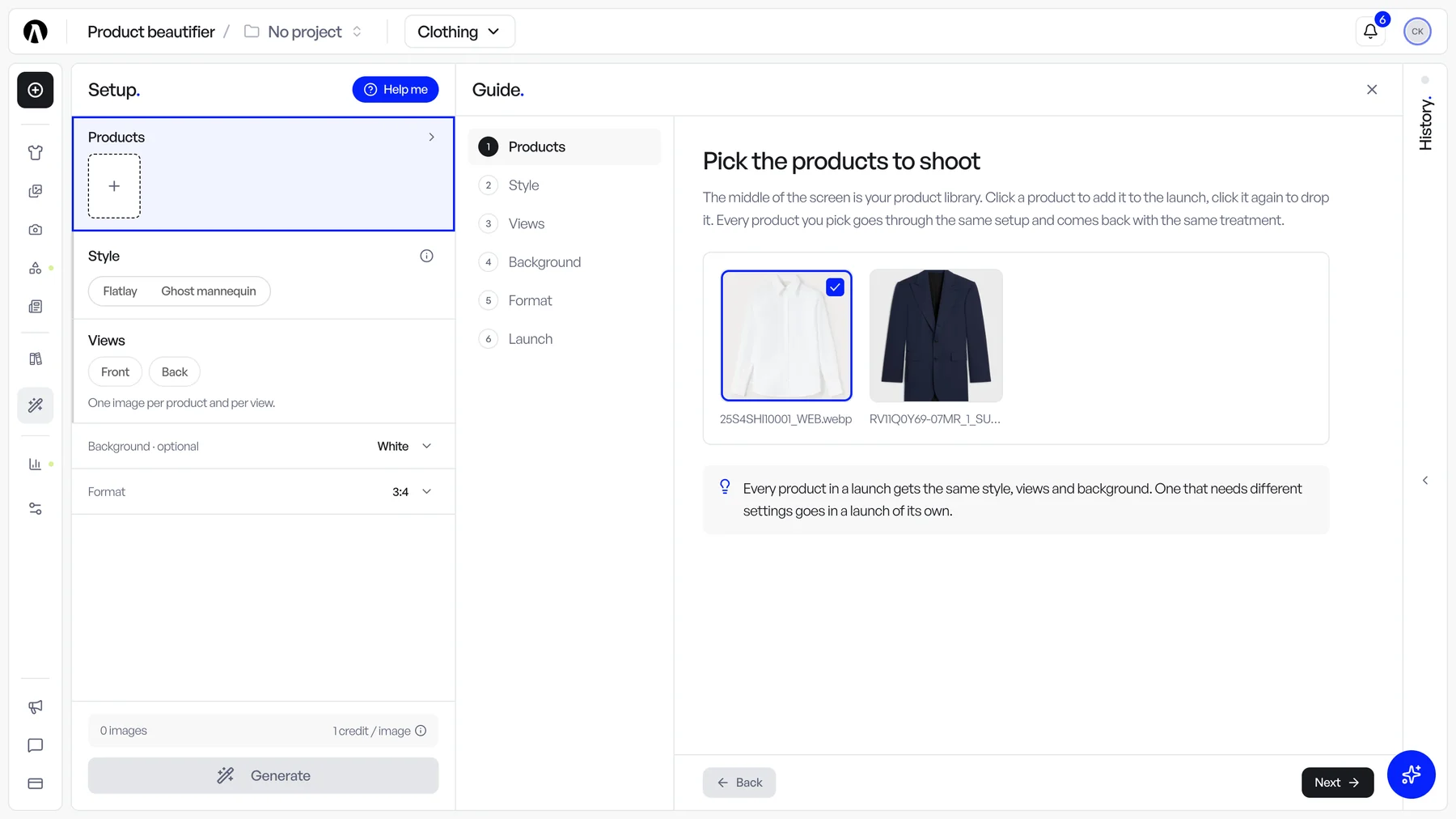The image size is (1456, 819).
Task: Click the CK user avatar
Action: click(x=1417, y=32)
